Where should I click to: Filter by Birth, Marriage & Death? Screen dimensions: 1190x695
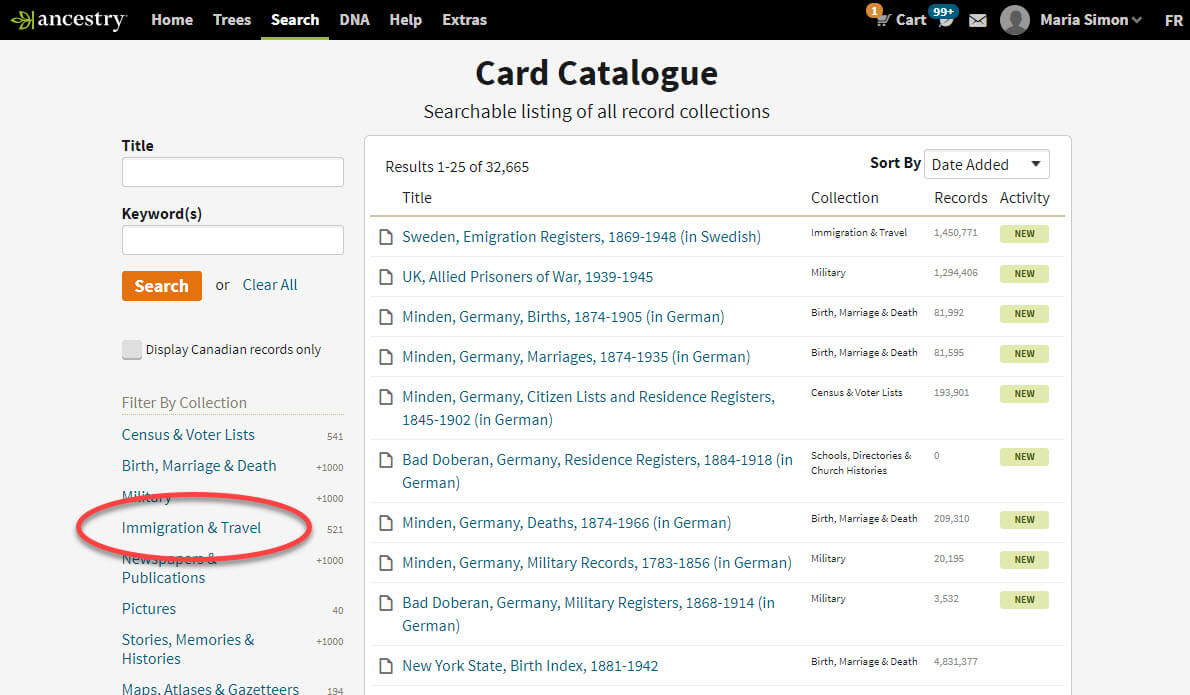coord(199,466)
